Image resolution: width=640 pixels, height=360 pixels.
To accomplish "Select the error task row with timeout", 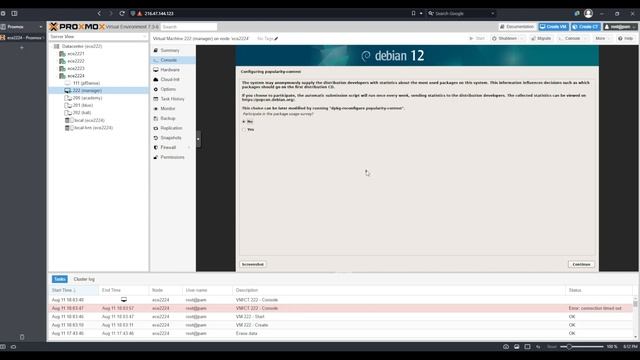I will tap(340, 308).
